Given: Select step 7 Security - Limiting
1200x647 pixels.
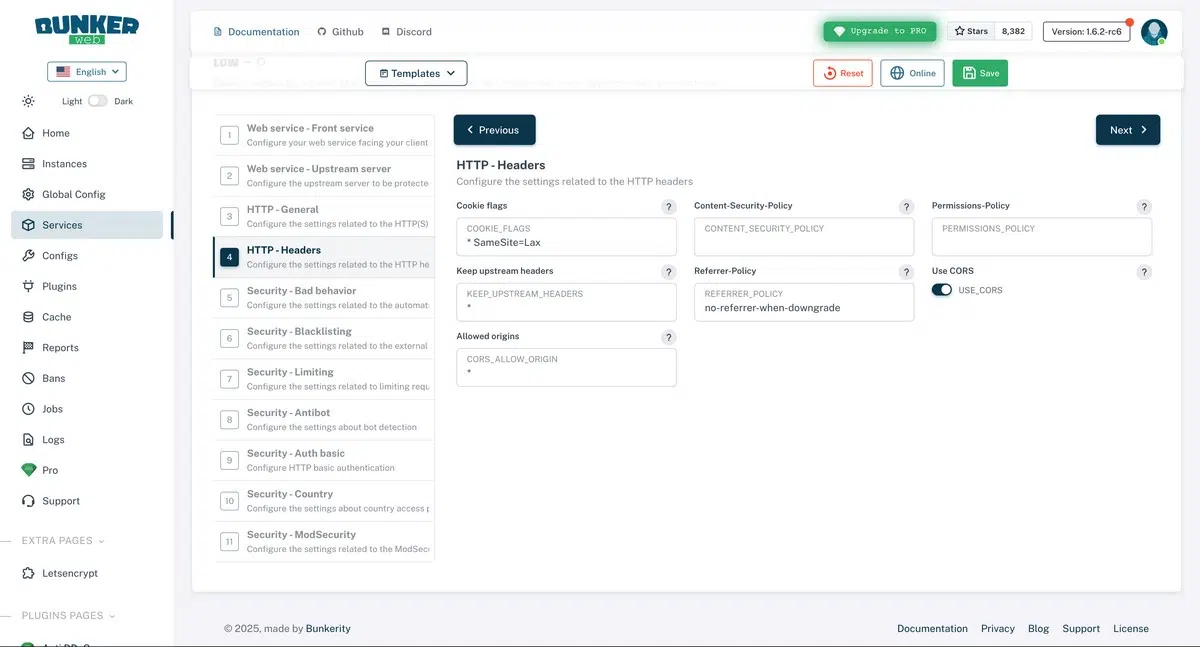Looking at the screenshot, I should [324, 379].
